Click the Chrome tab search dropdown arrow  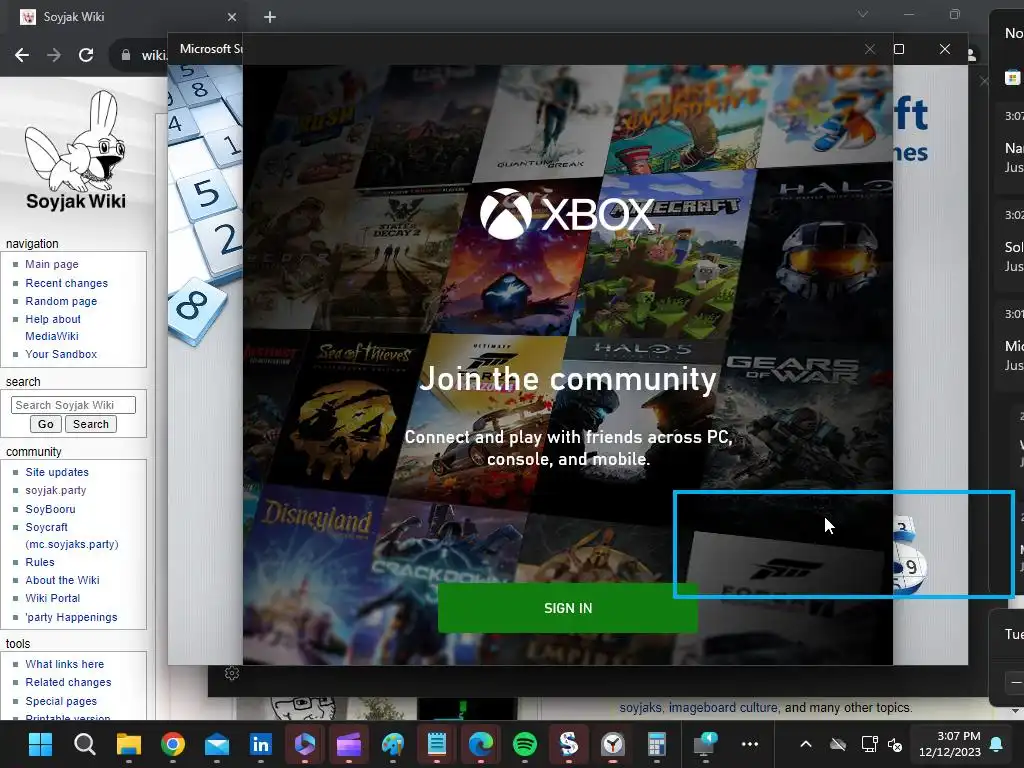[x=863, y=14]
